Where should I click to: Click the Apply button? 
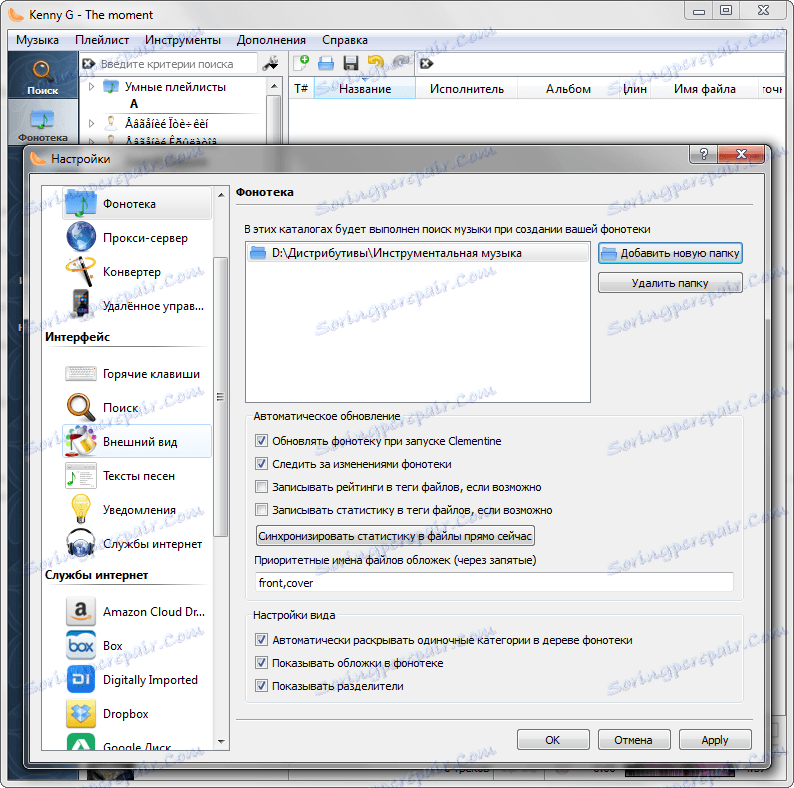coord(714,740)
